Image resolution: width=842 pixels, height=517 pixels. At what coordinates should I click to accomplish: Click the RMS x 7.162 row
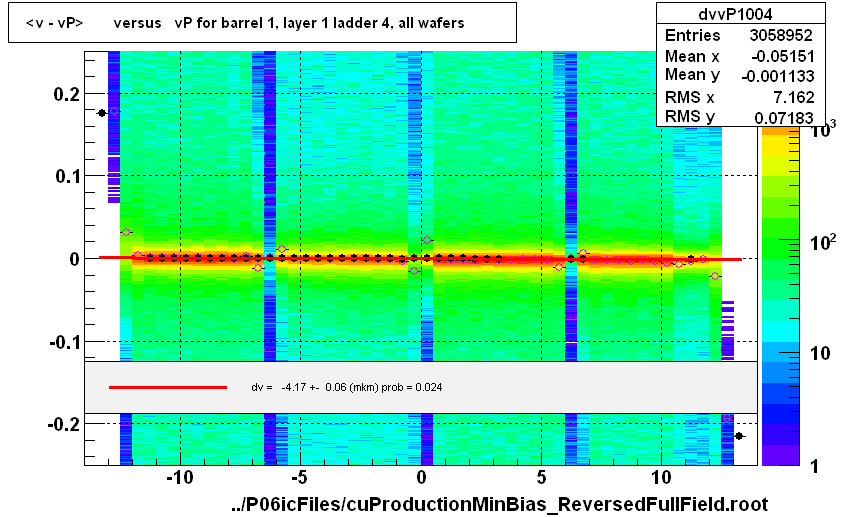pyautogui.click(x=739, y=97)
